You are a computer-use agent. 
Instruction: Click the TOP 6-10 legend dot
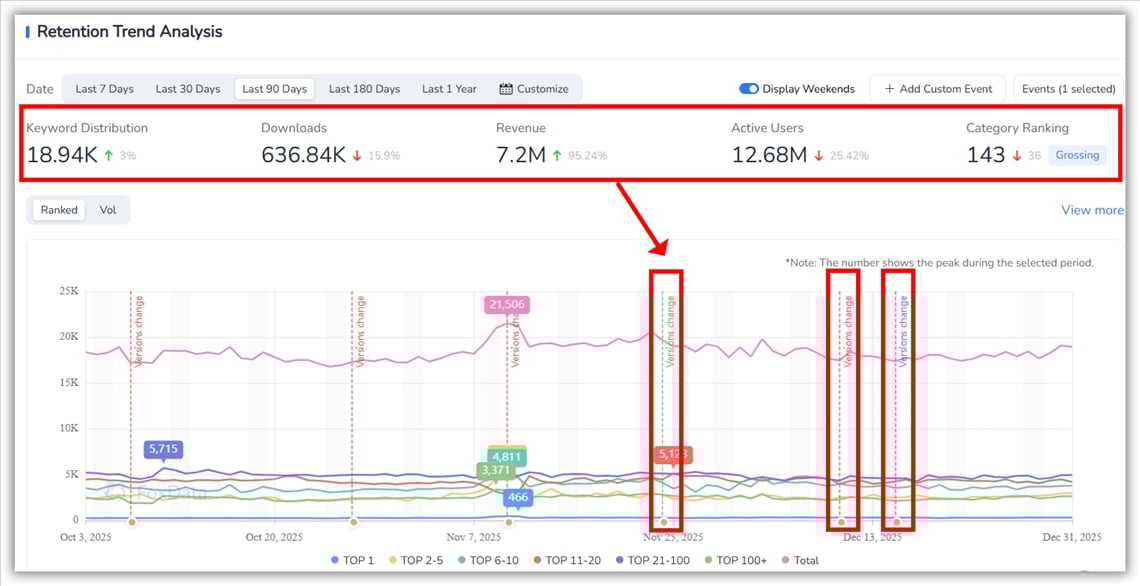(x=461, y=561)
